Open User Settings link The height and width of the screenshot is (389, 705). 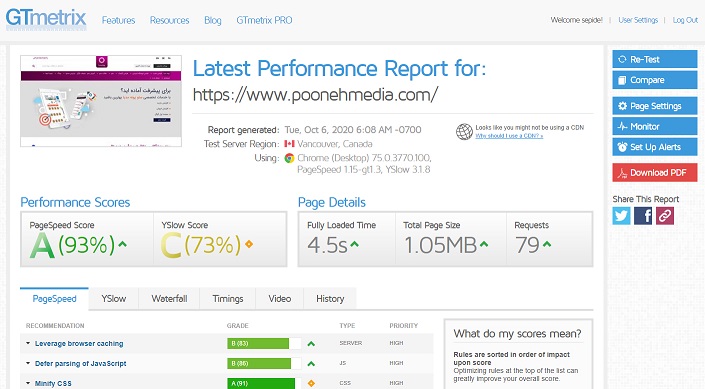638,20
